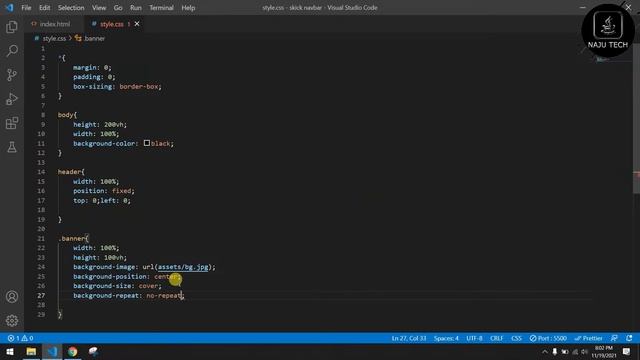Viewport: 640px width, 360px height.
Task: Show hidden system tray icons chevron
Action: [x=544, y=351]
